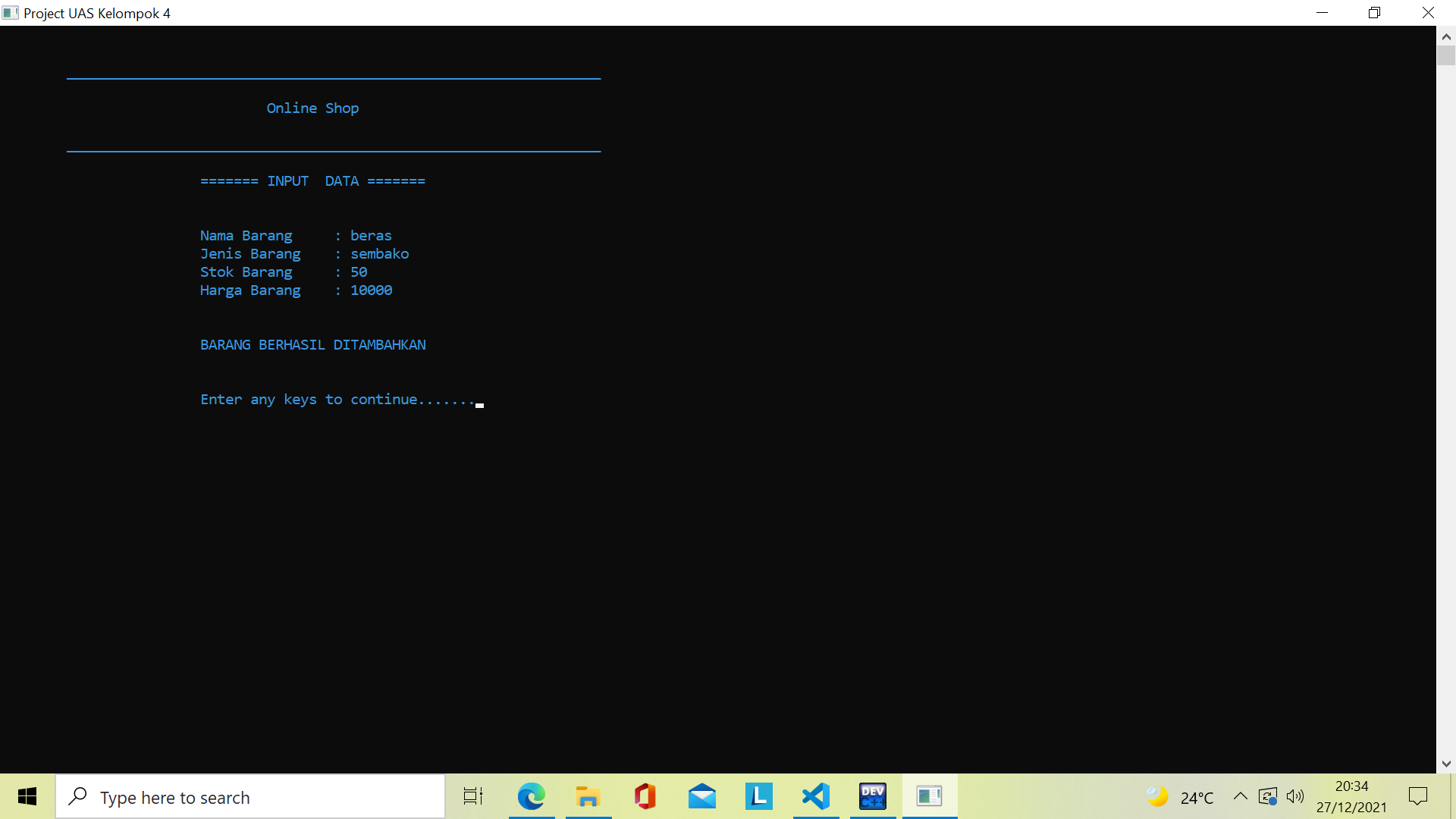Click the console app icon in the title bar
This screenshot has width=1456, height=819.
(x=10, y=12)
